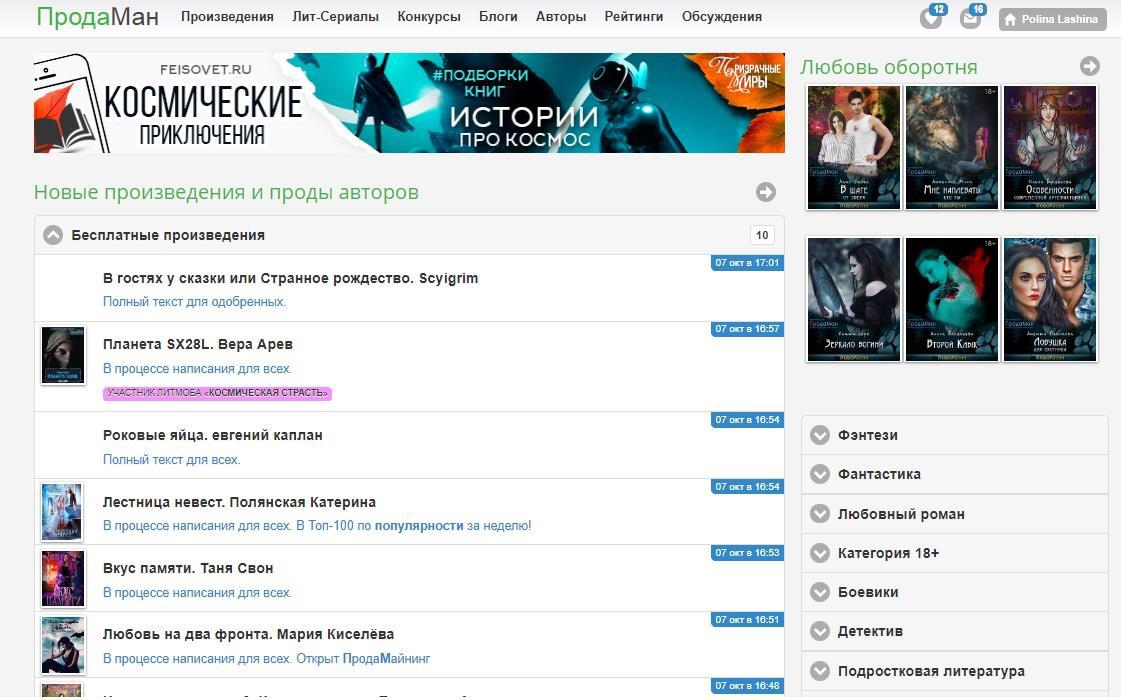The height and width of the screenshot is (700, 1122).
Task: Expand the Фантастика category
Action: 820,474
